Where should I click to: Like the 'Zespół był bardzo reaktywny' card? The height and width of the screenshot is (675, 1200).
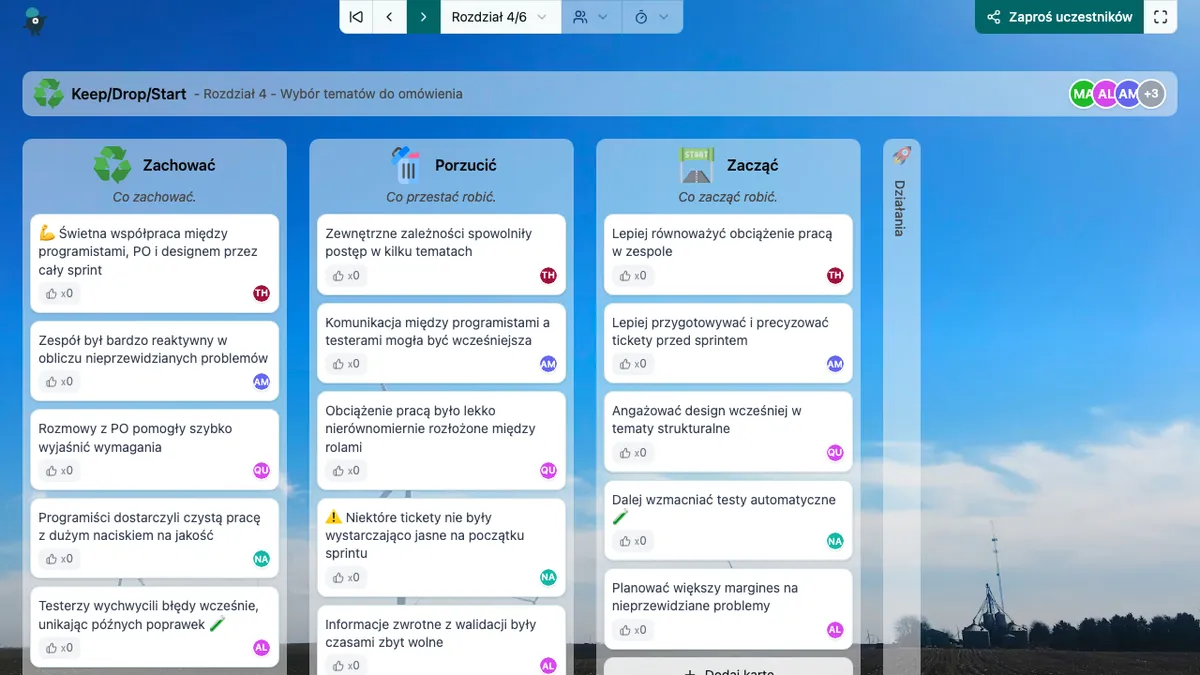pos(59,382)
